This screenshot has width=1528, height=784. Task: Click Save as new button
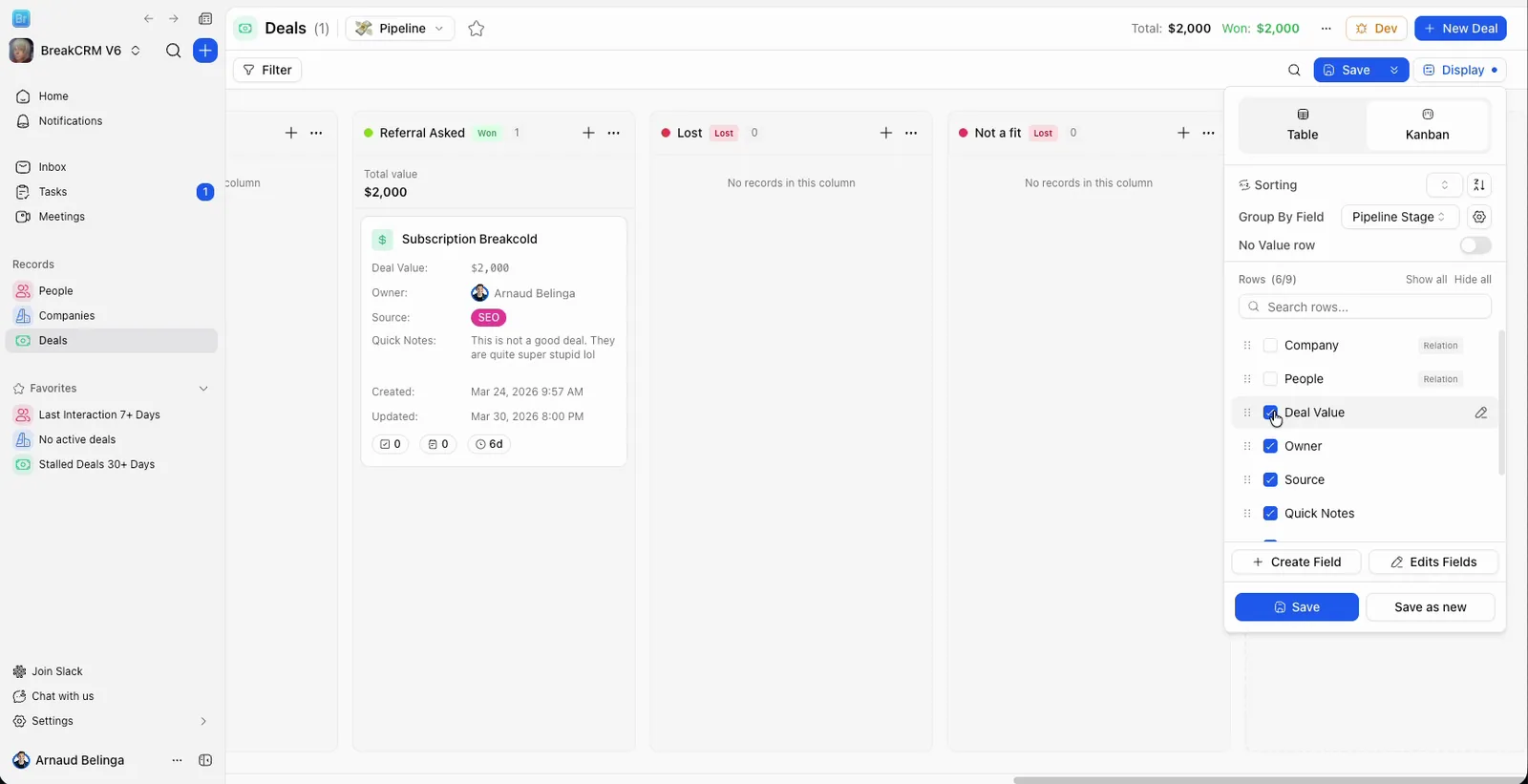click(1430, 607)
